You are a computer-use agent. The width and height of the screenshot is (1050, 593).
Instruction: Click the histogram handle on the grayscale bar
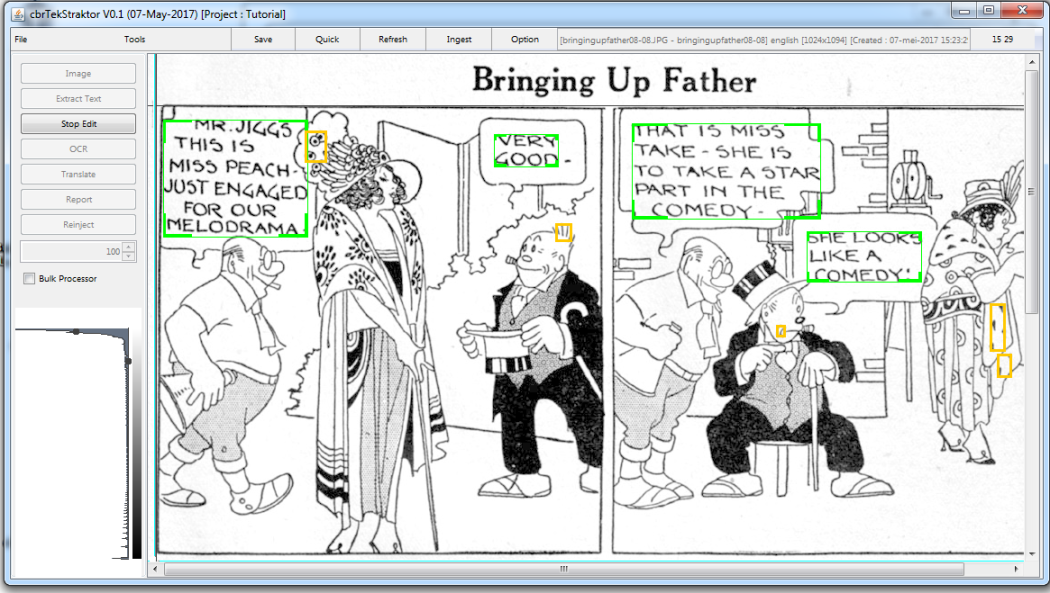129,361
